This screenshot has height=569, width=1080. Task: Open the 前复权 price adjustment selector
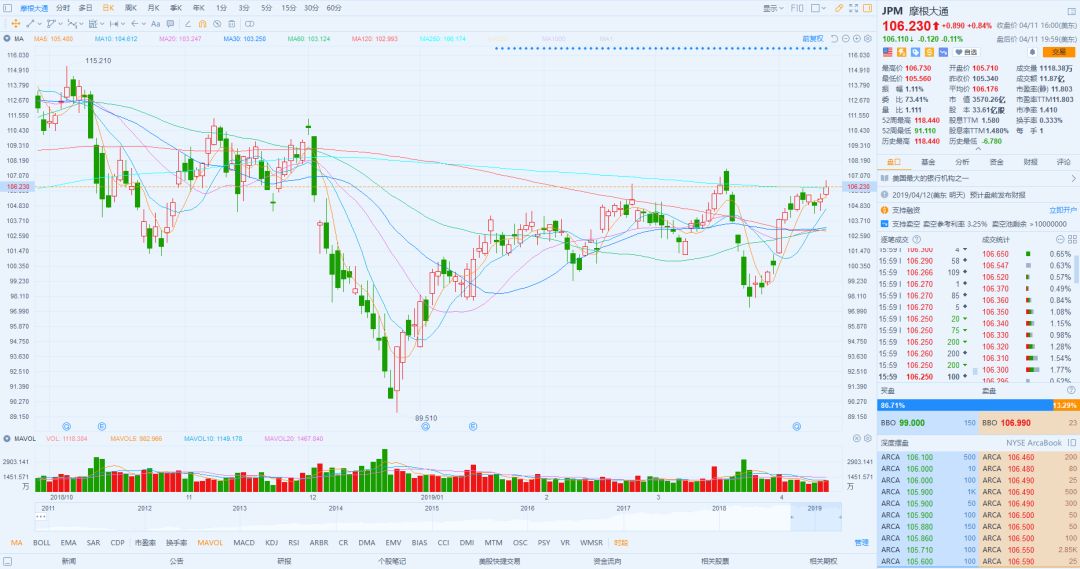tap(812, 39)
